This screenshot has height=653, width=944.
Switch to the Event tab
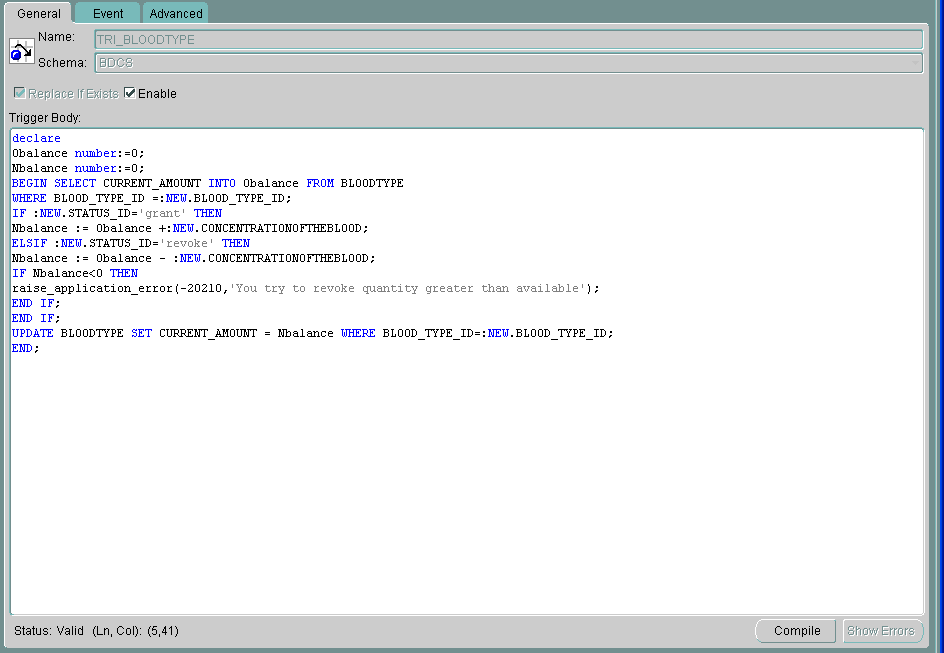tap(108, 13)
